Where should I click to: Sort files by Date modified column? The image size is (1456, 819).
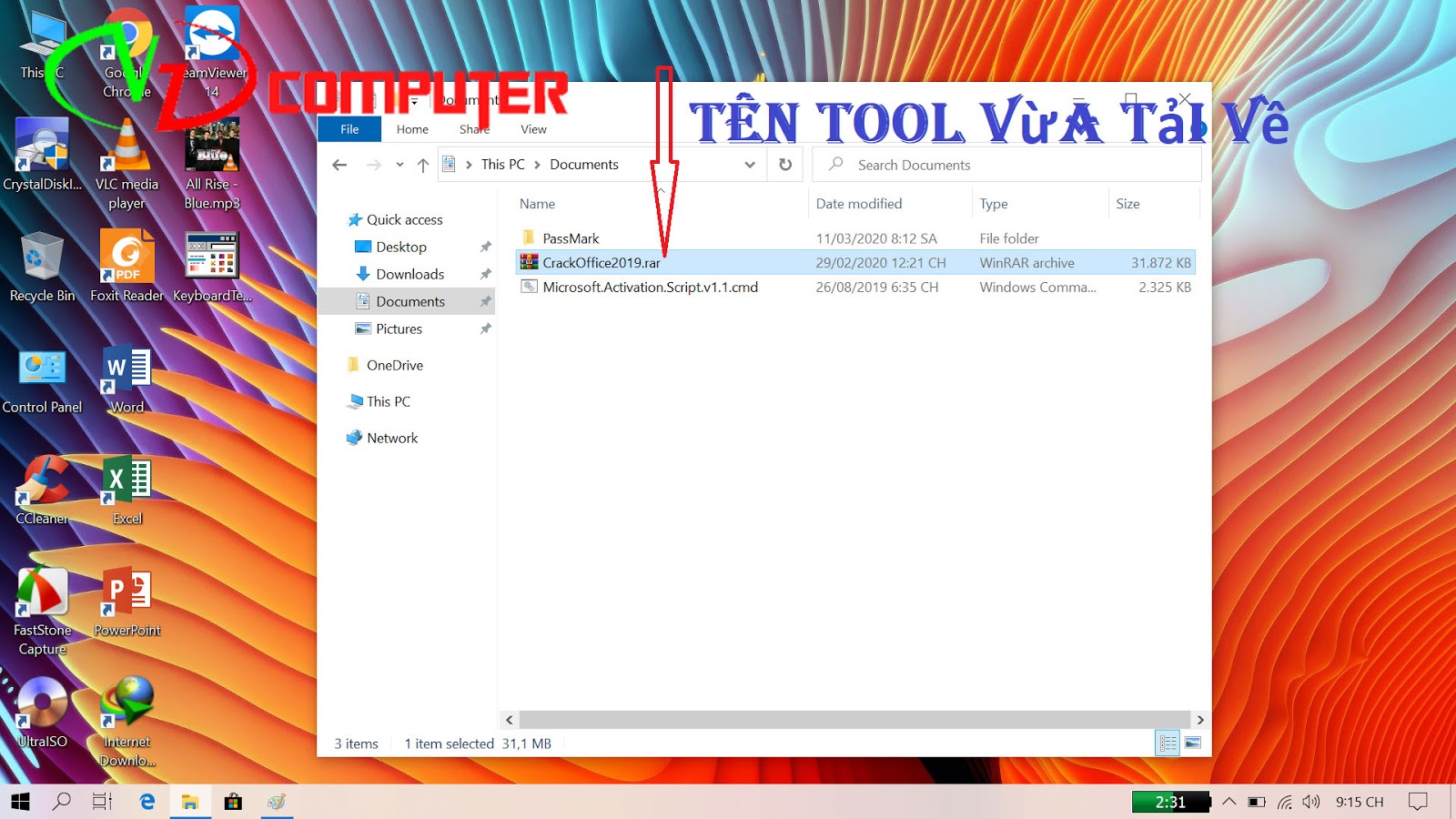(859, 204)
